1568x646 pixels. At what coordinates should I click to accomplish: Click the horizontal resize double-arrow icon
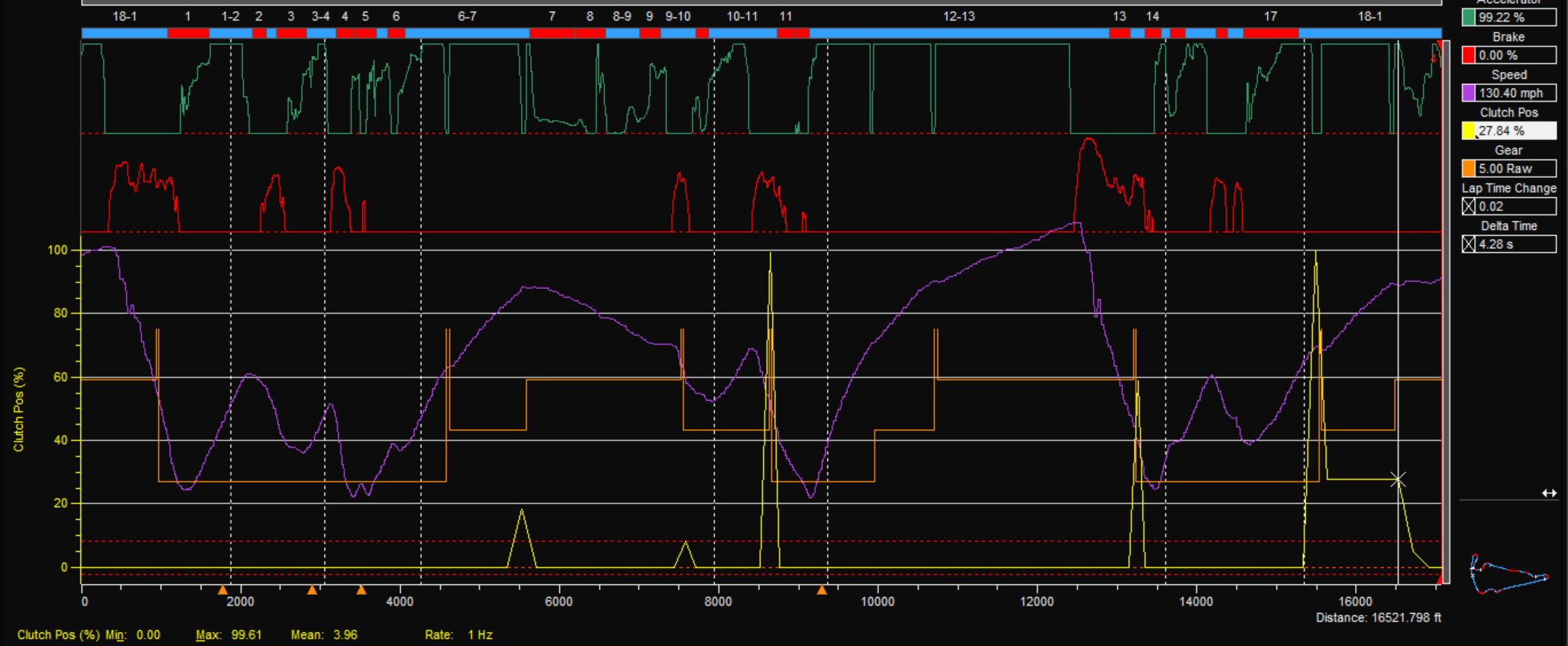pos(1549,493)
